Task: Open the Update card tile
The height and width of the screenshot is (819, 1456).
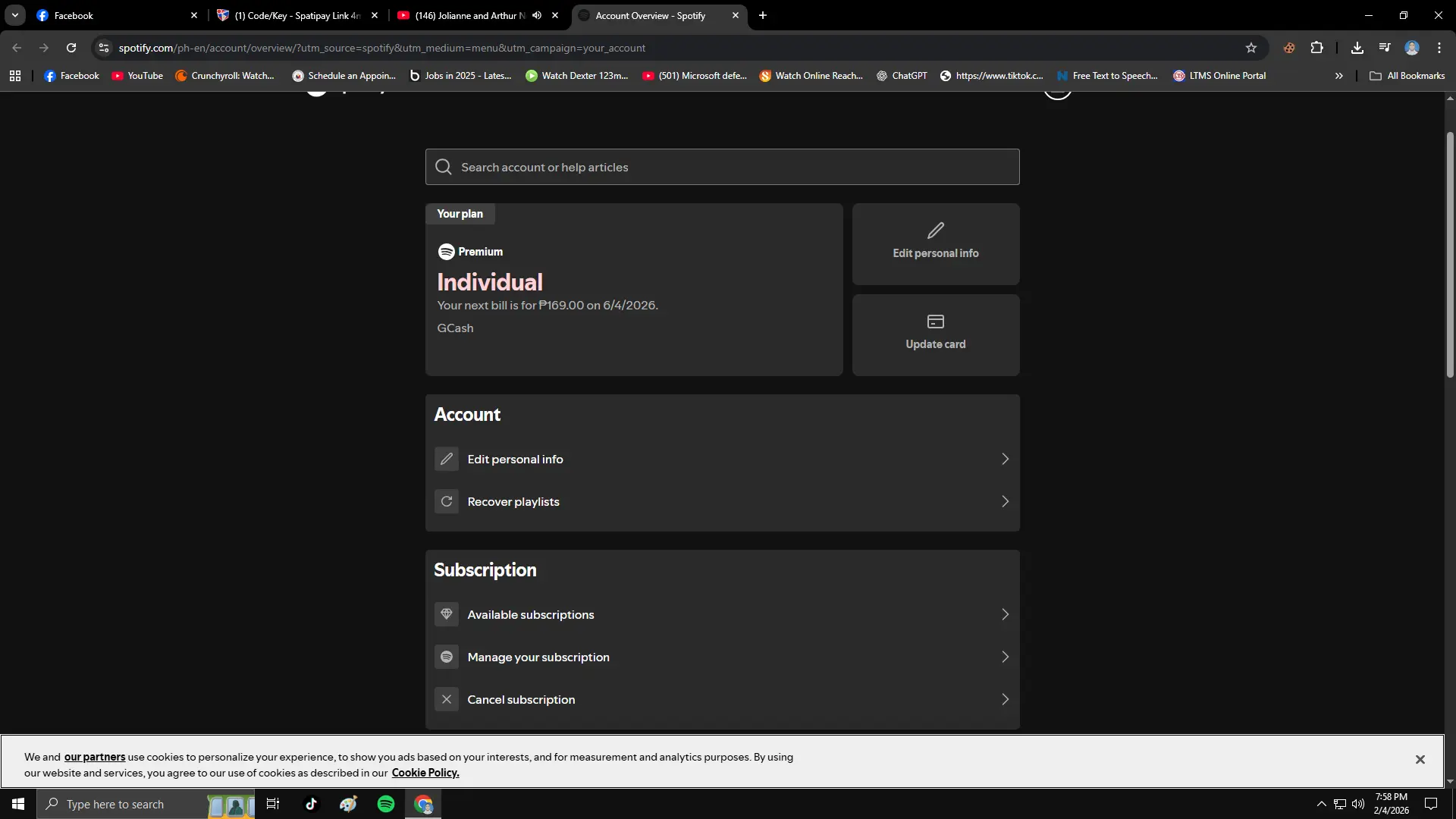Action: 936,335
